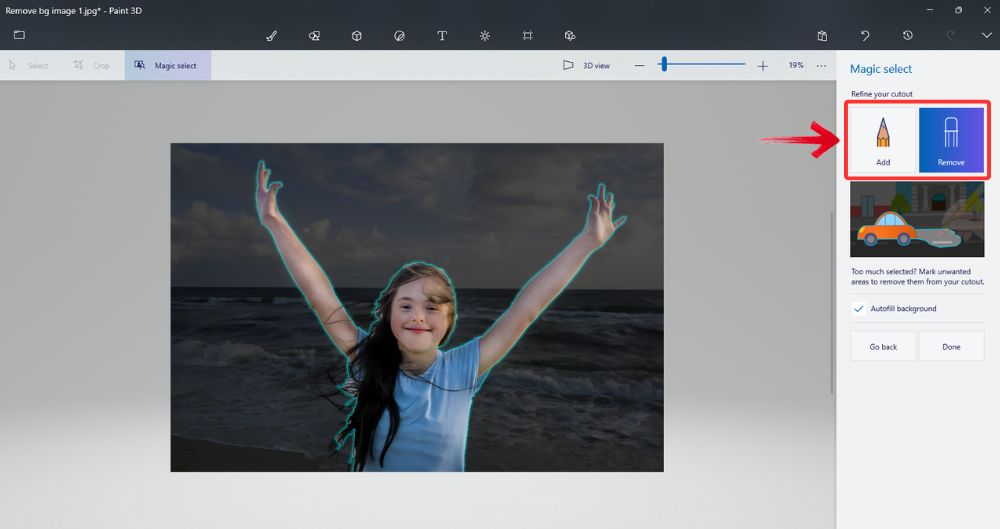1000x529 pixels.
Task: Click the Paste icon
Action: tap(822, 35)
